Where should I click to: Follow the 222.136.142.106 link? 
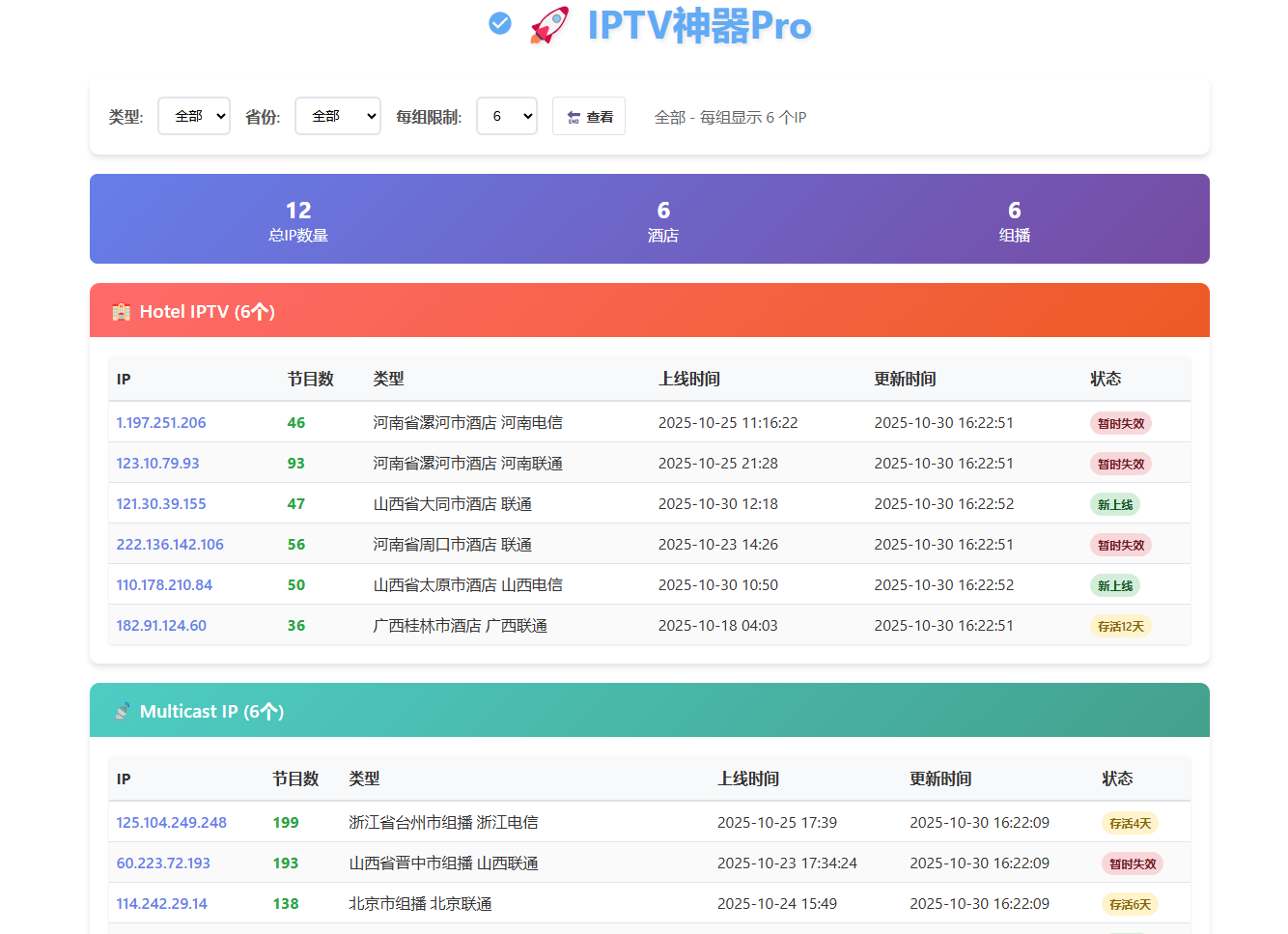point(170,545)
